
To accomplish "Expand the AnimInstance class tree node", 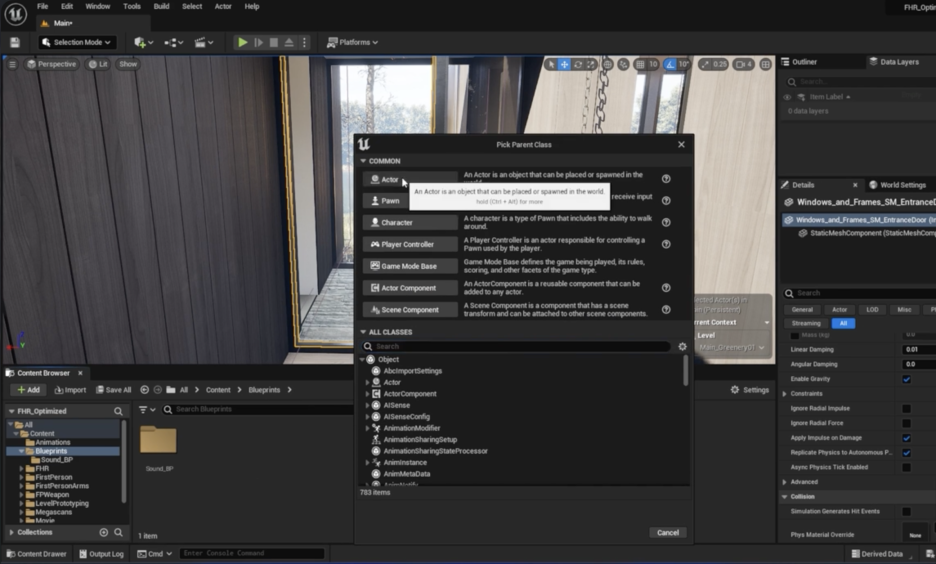I will [368, 463].
